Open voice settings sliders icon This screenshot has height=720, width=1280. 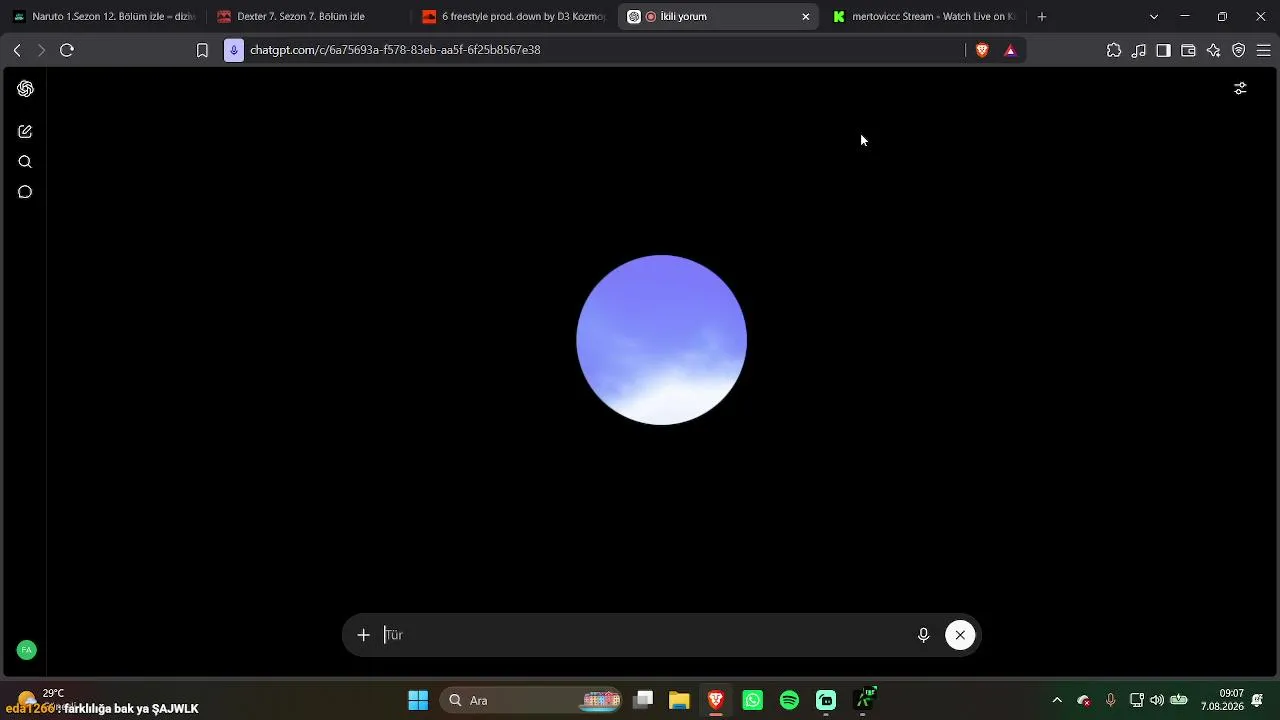tap(1240, 88)
